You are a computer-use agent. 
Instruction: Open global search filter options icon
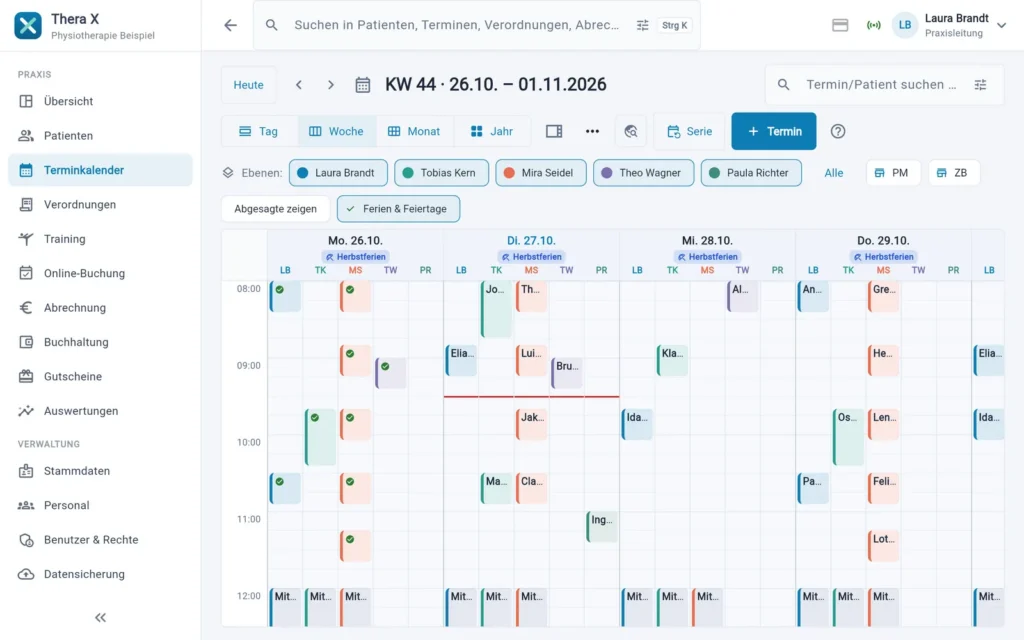click(x=643, y=25)
